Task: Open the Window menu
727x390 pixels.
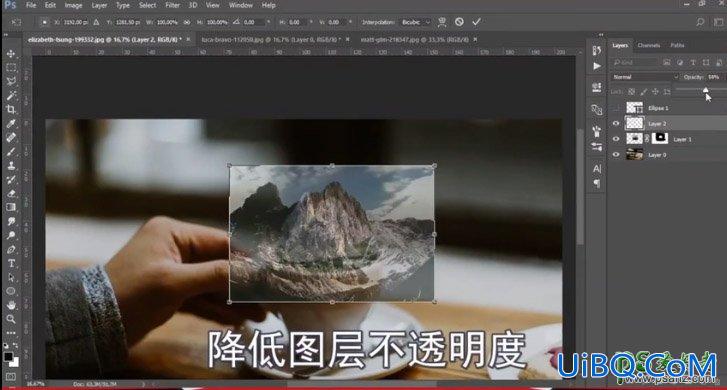Action: pyautogui.click(x=241, y=5)
